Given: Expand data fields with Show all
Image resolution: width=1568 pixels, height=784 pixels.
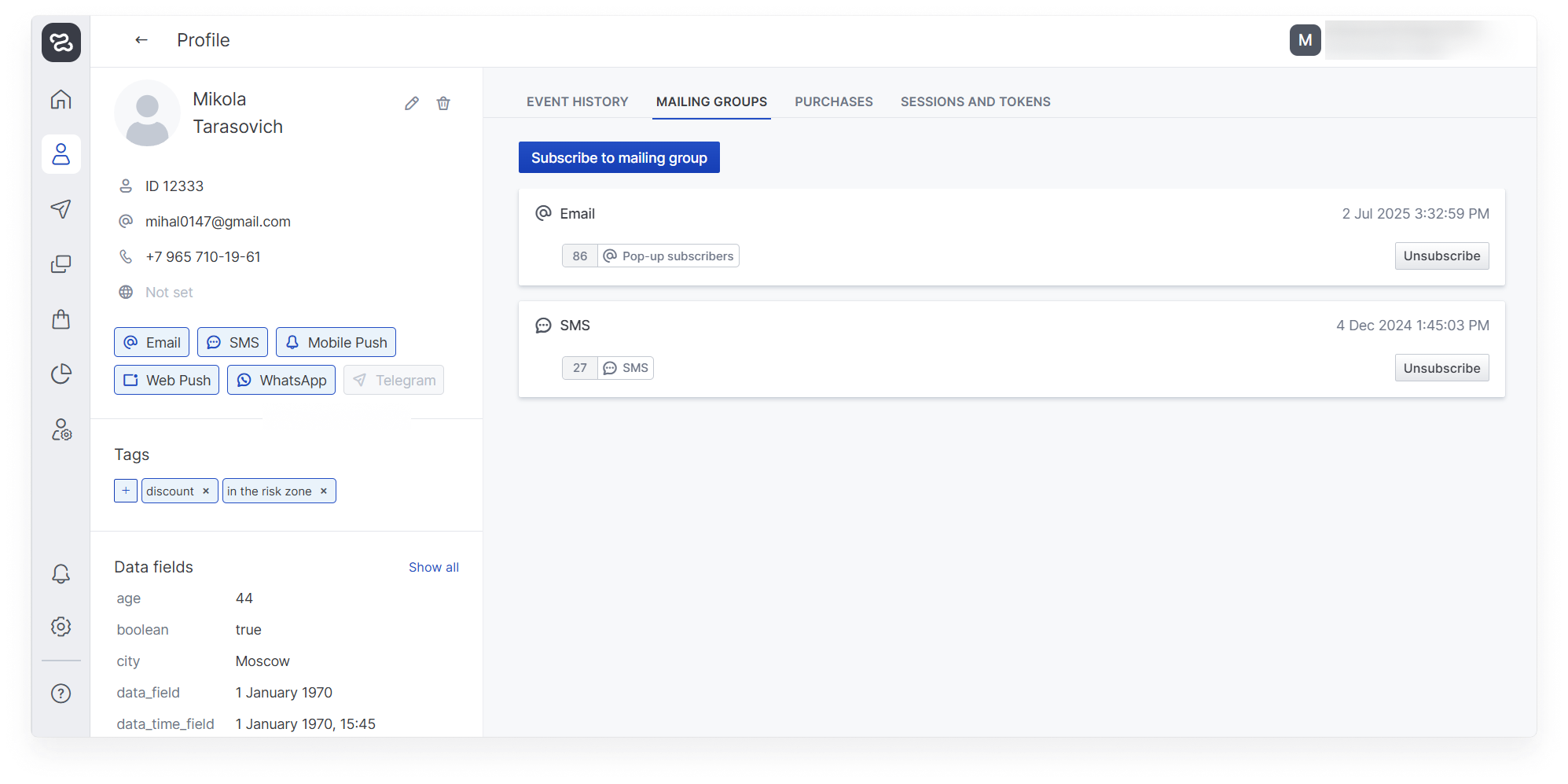Looking at the screenshot, I should pyautogui.click(x=433, y=567).
